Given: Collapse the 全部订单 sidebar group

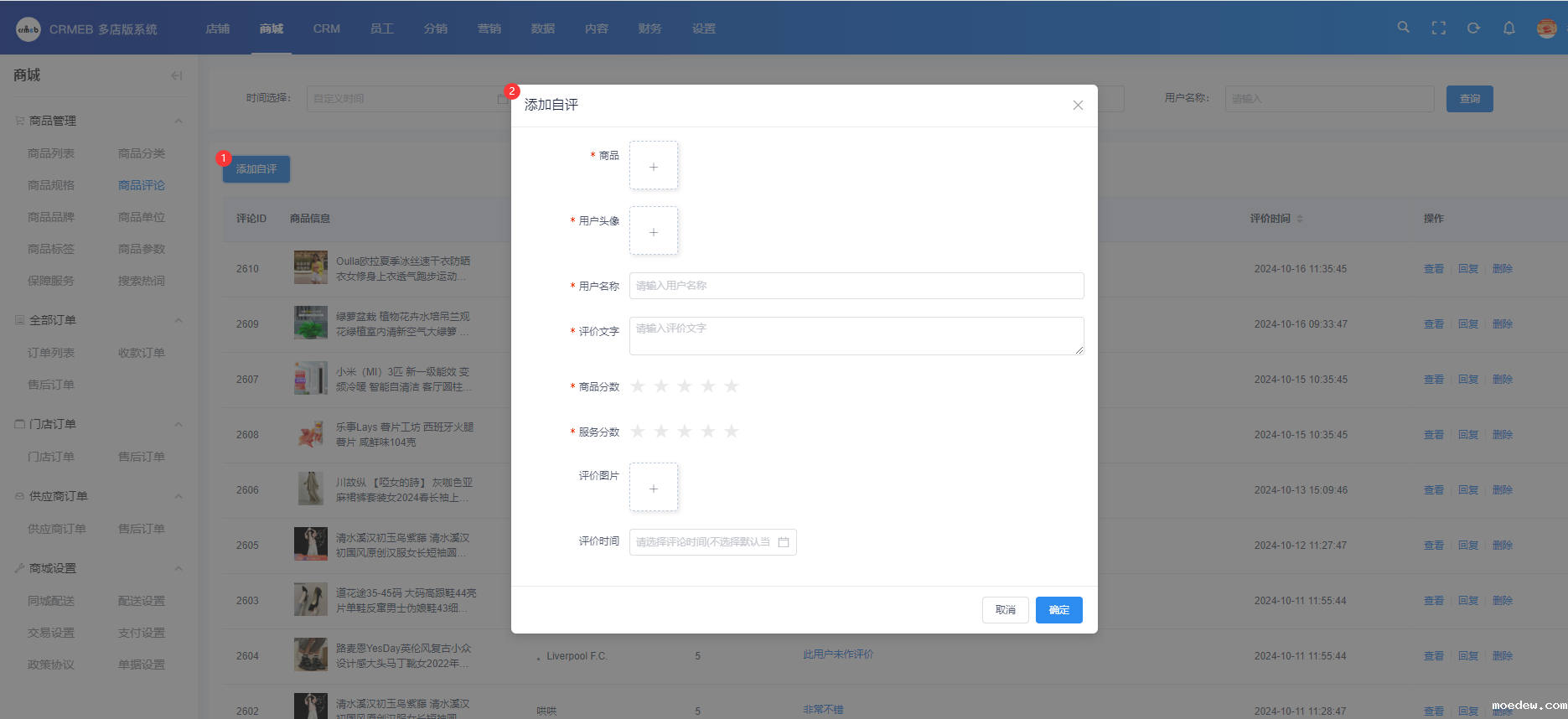Looking at the screenshot, I should point(179,320).
